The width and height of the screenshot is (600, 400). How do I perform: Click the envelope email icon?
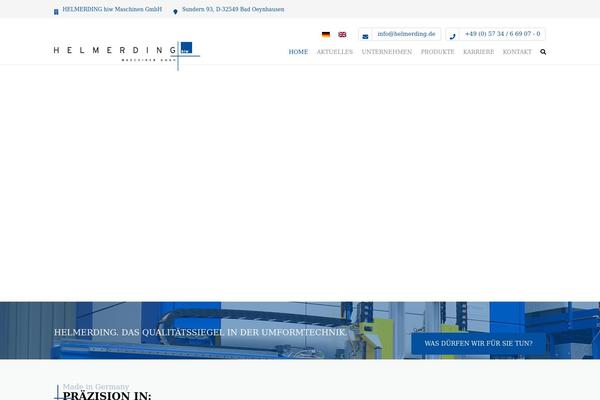coord(365,37)
